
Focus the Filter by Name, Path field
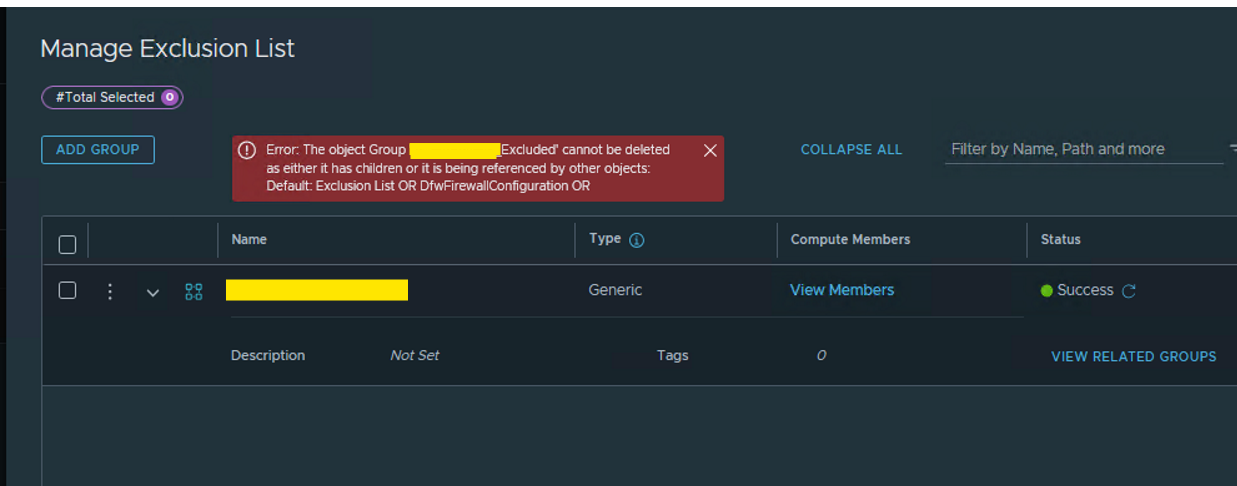1080,149
